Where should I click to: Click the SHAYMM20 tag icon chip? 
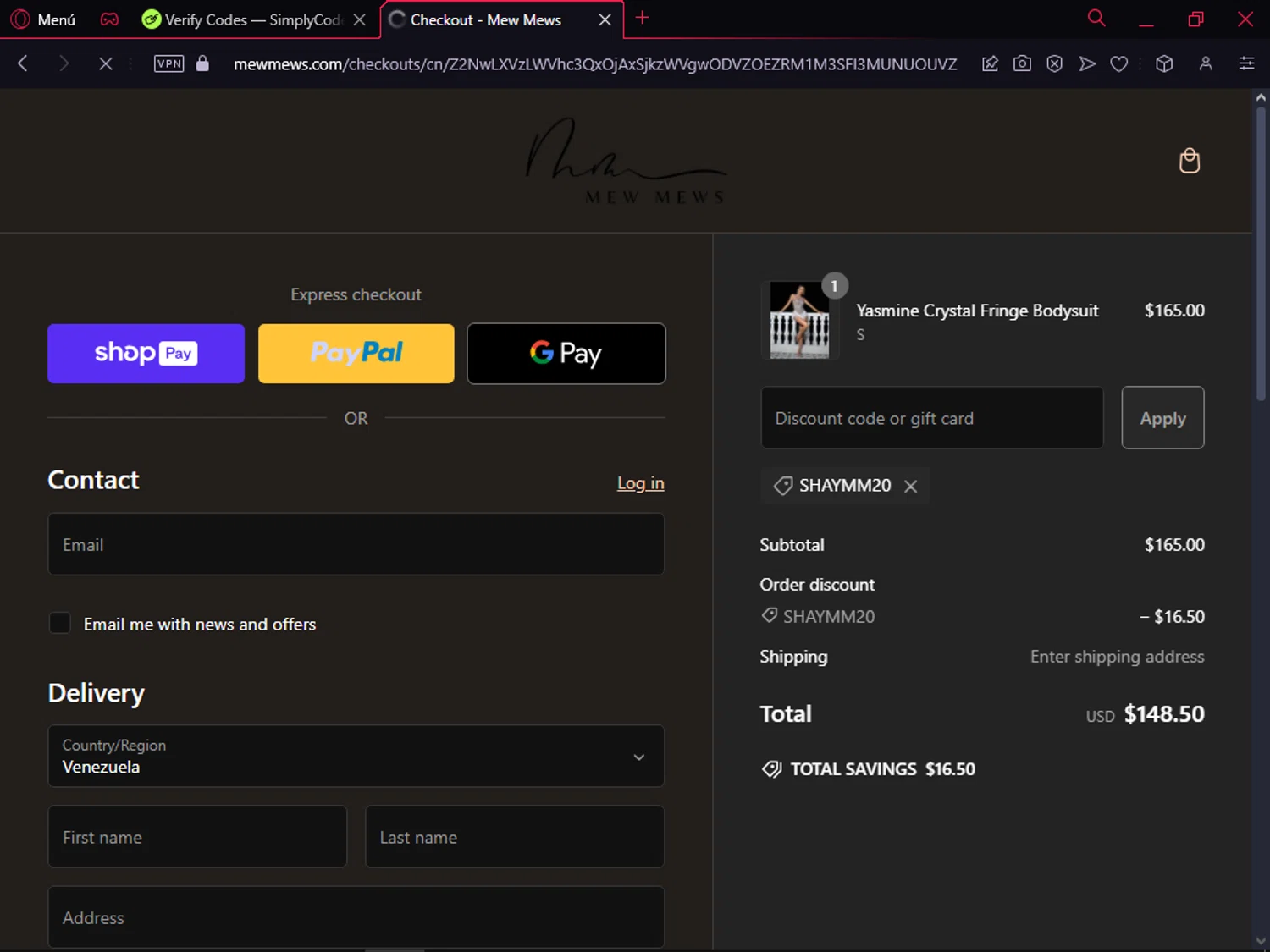pos(783,486)
